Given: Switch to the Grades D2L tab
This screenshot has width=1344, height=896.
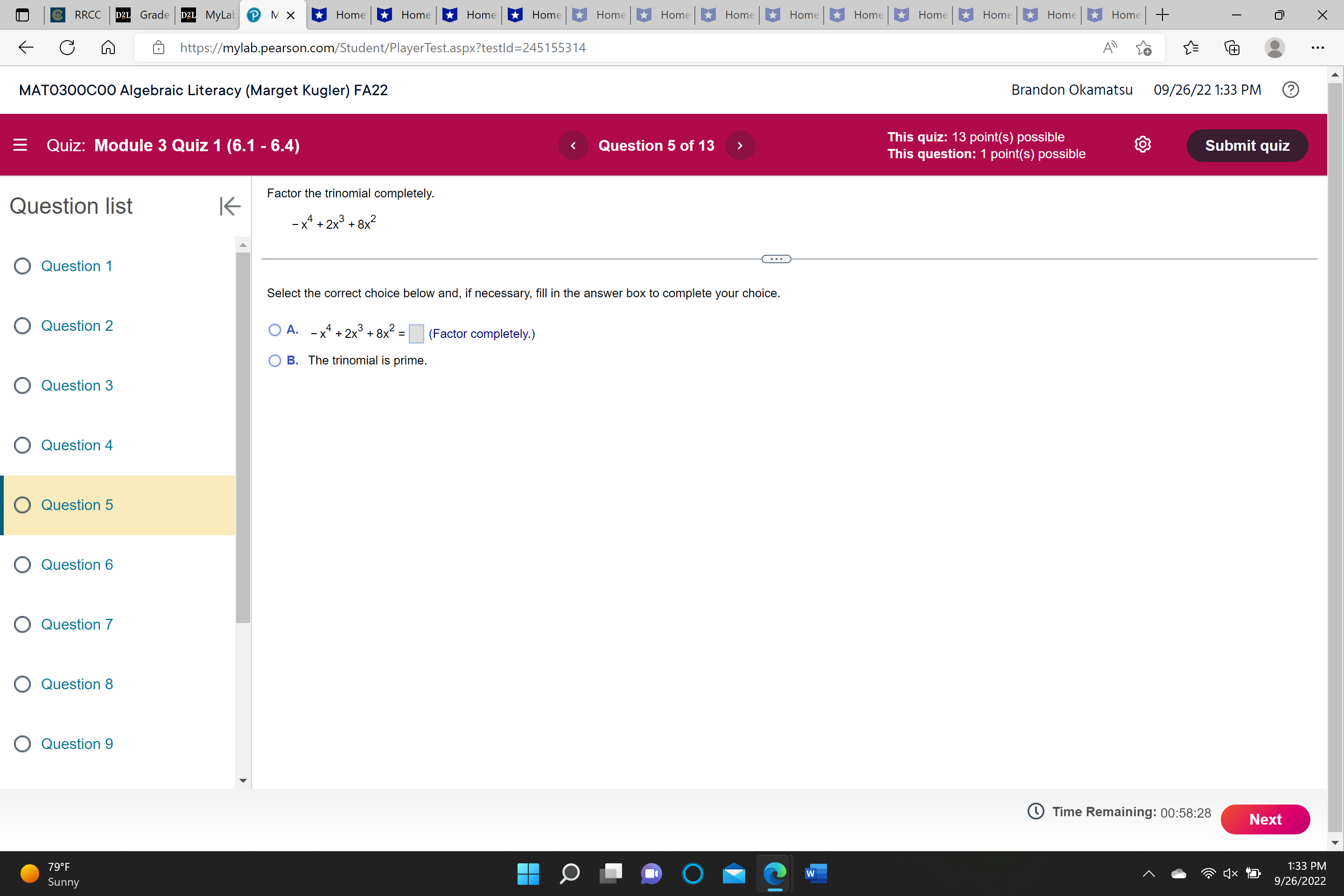Looking at the screenshot, I should click(x=145, y=15).
